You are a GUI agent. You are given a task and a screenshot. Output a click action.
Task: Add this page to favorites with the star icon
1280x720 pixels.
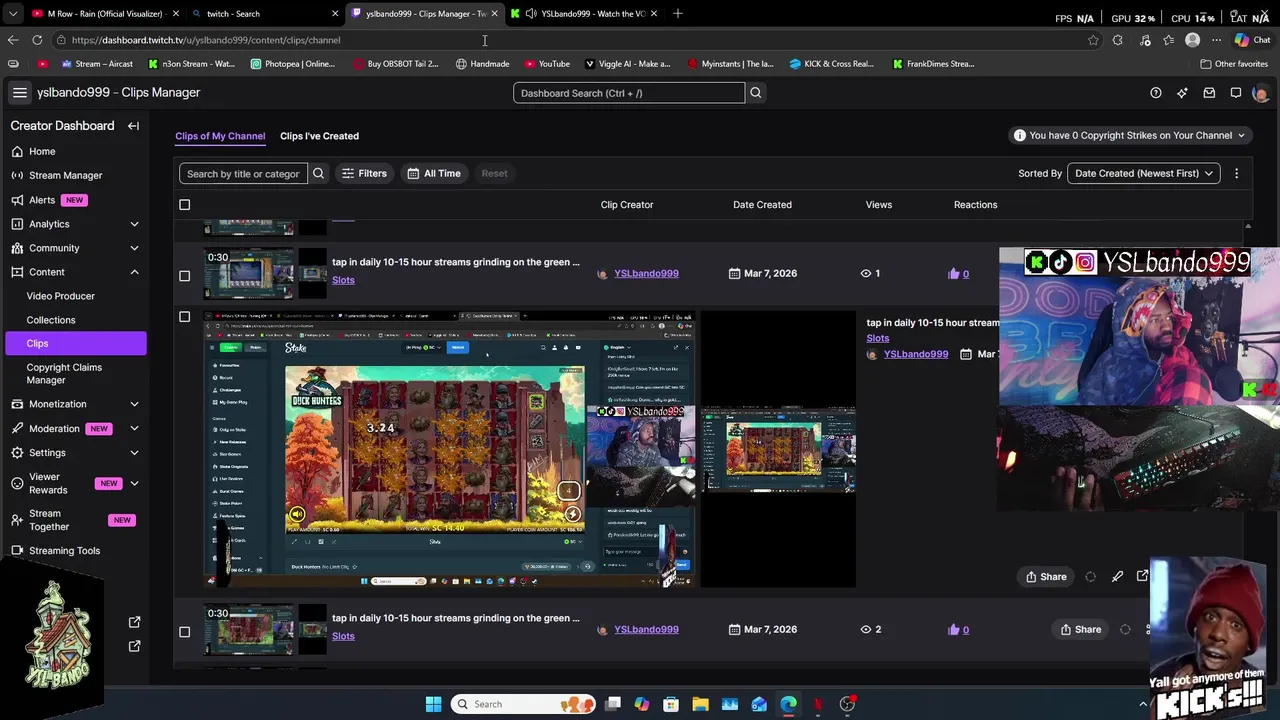[x=1093, y=40]
